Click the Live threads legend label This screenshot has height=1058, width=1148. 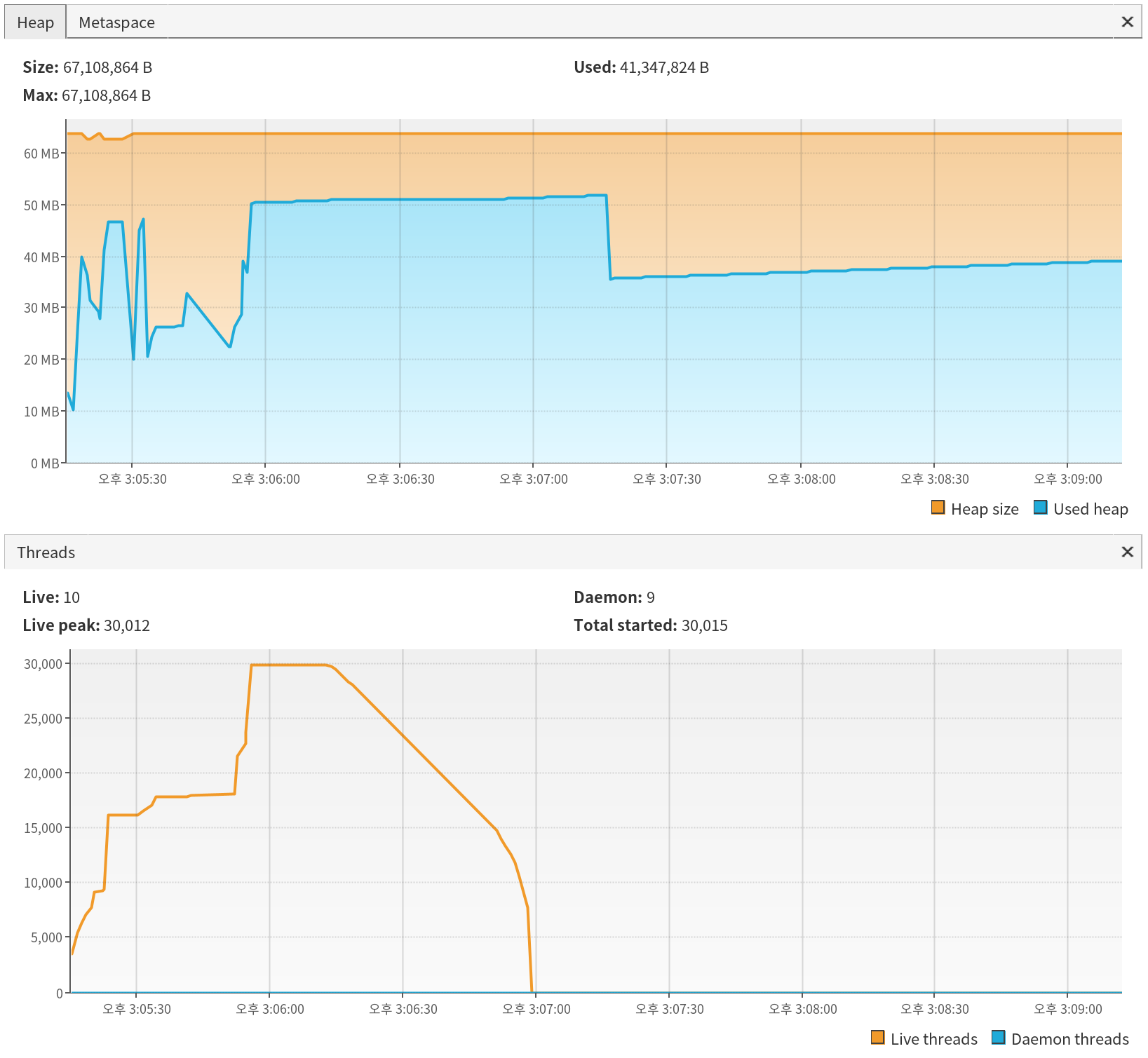934,1039
